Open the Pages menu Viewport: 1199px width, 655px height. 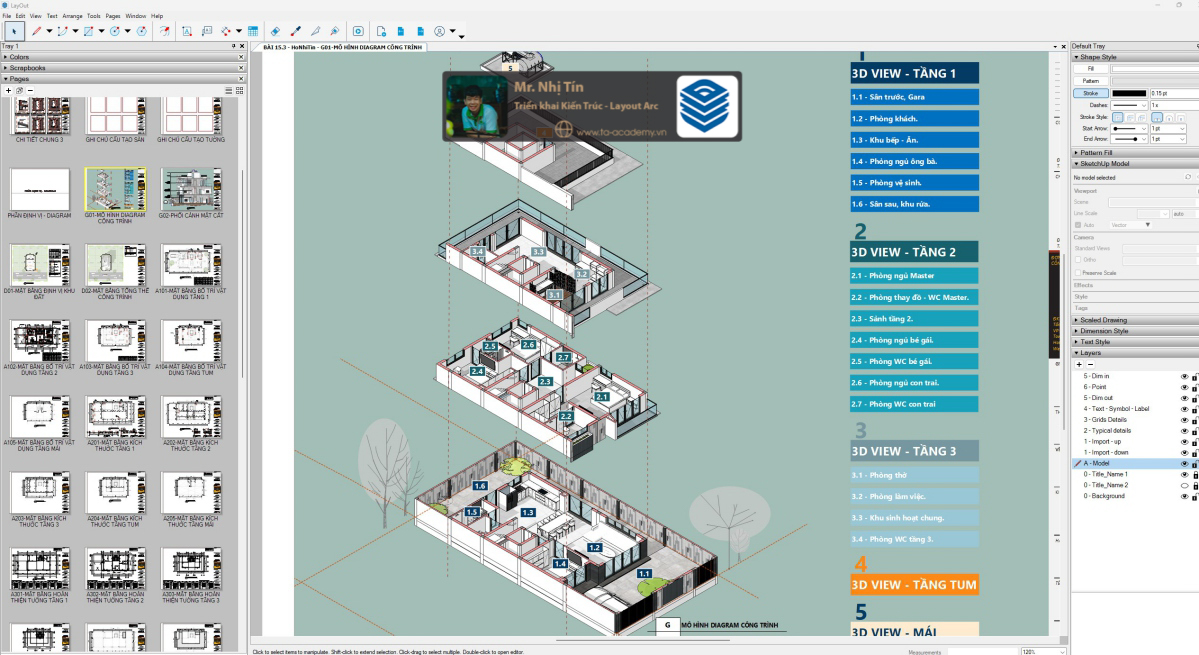[112, 16]
